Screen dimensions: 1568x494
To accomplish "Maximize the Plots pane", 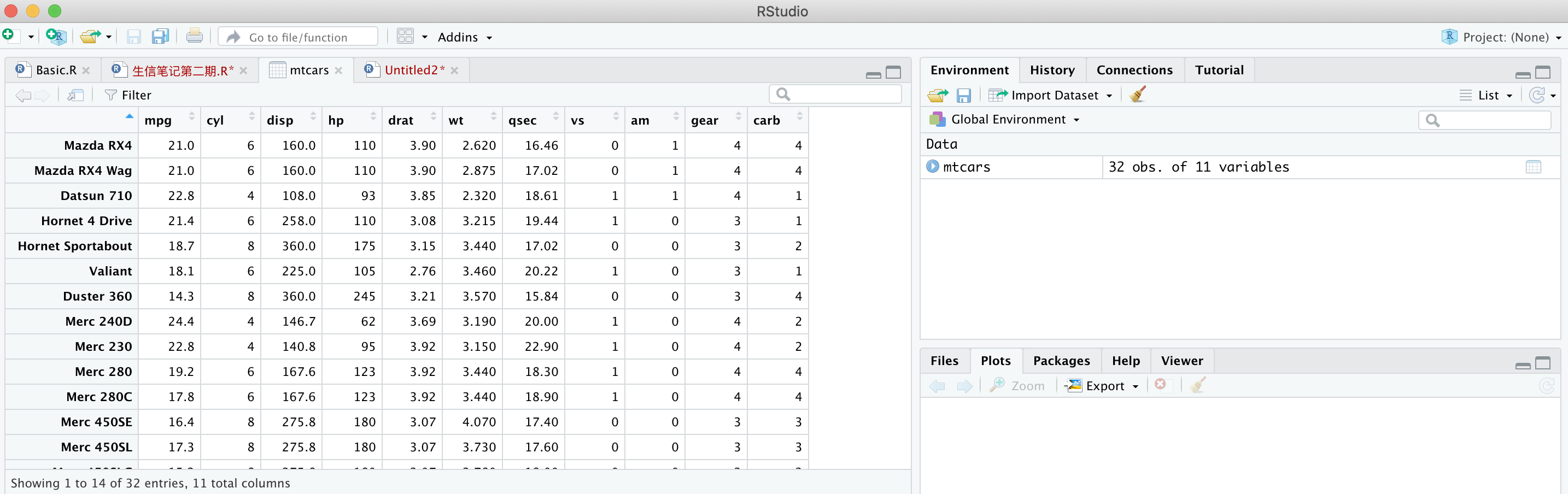I will [x=1543, y=363].
